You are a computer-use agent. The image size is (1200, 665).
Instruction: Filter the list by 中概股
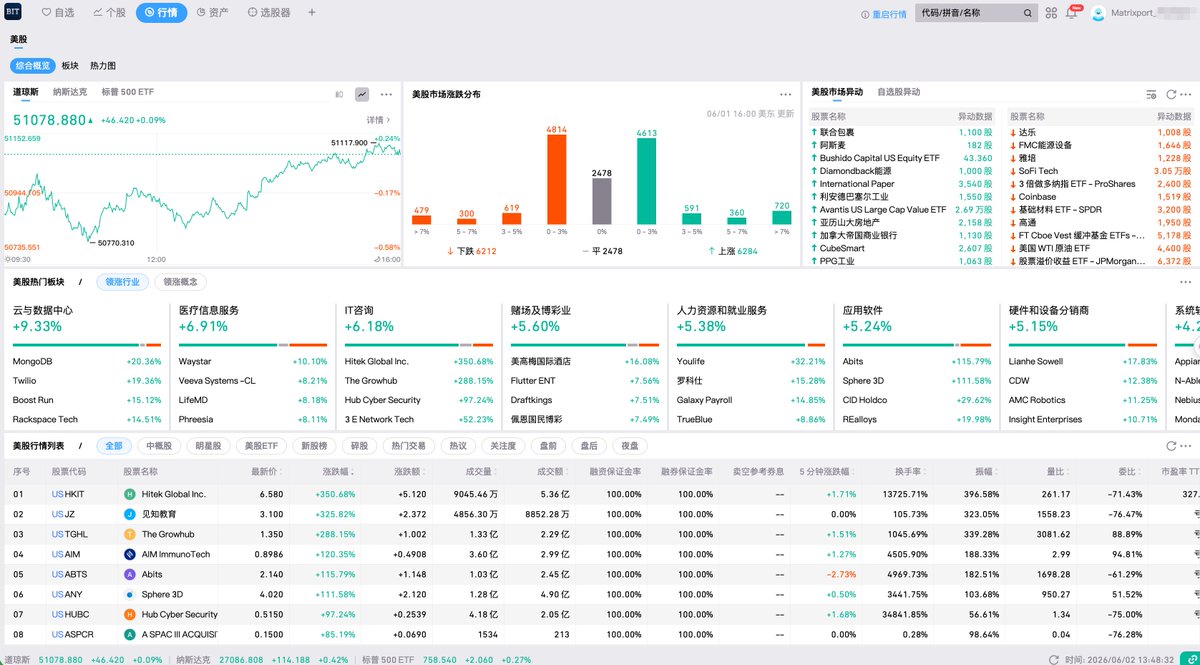(158, 446)
